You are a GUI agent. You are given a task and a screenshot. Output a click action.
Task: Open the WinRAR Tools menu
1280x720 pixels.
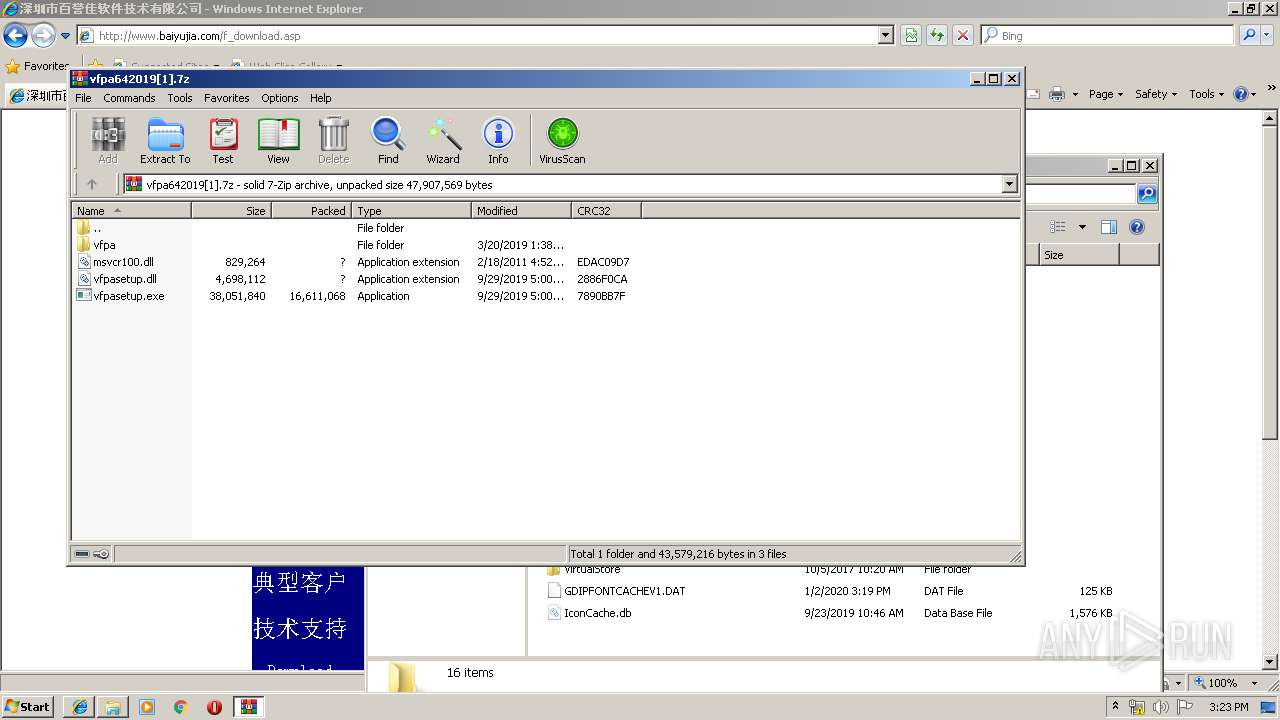point(180,98)
